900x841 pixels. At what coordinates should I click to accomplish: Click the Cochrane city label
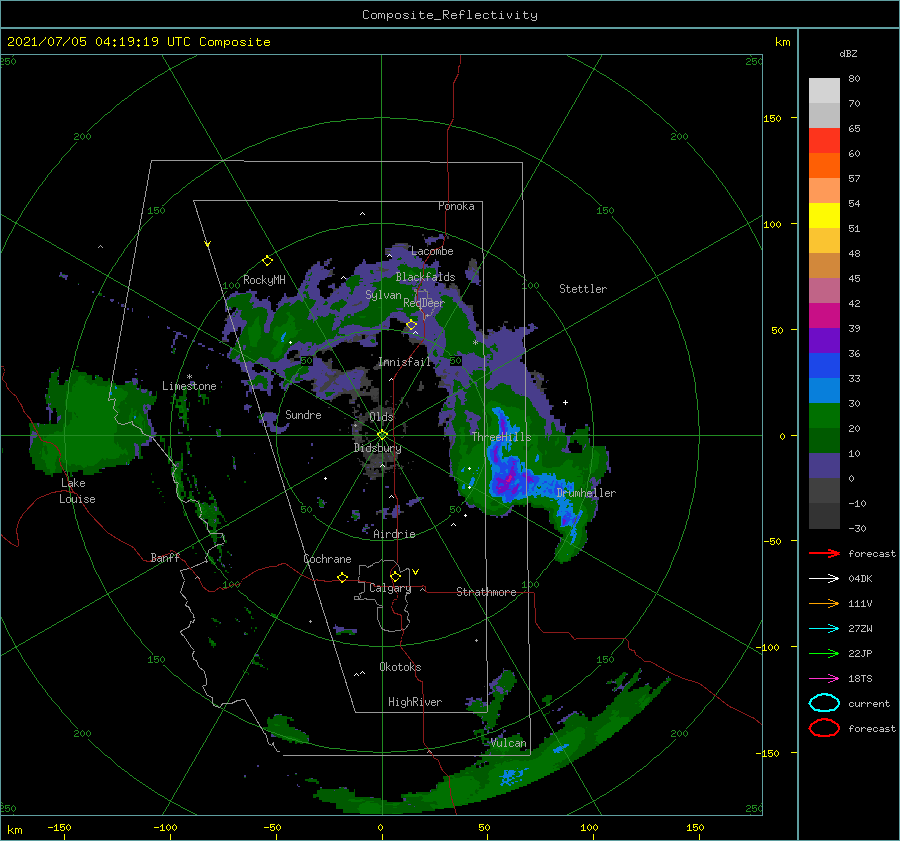(327, 559)
